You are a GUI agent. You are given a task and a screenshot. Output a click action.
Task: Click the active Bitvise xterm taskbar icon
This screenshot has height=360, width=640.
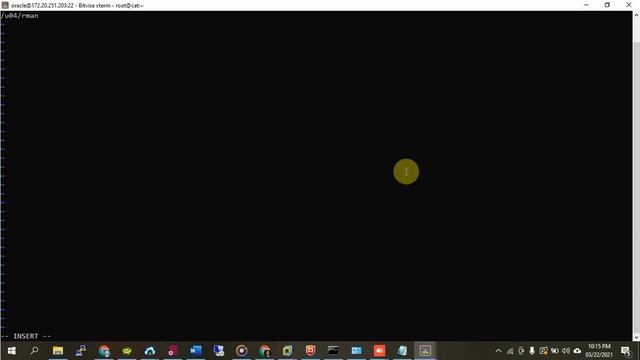(x=425, y=351)
